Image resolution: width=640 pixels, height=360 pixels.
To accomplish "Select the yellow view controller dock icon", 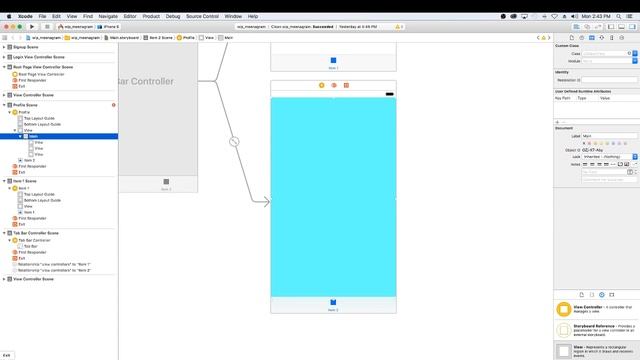I will tap(322, 85).
